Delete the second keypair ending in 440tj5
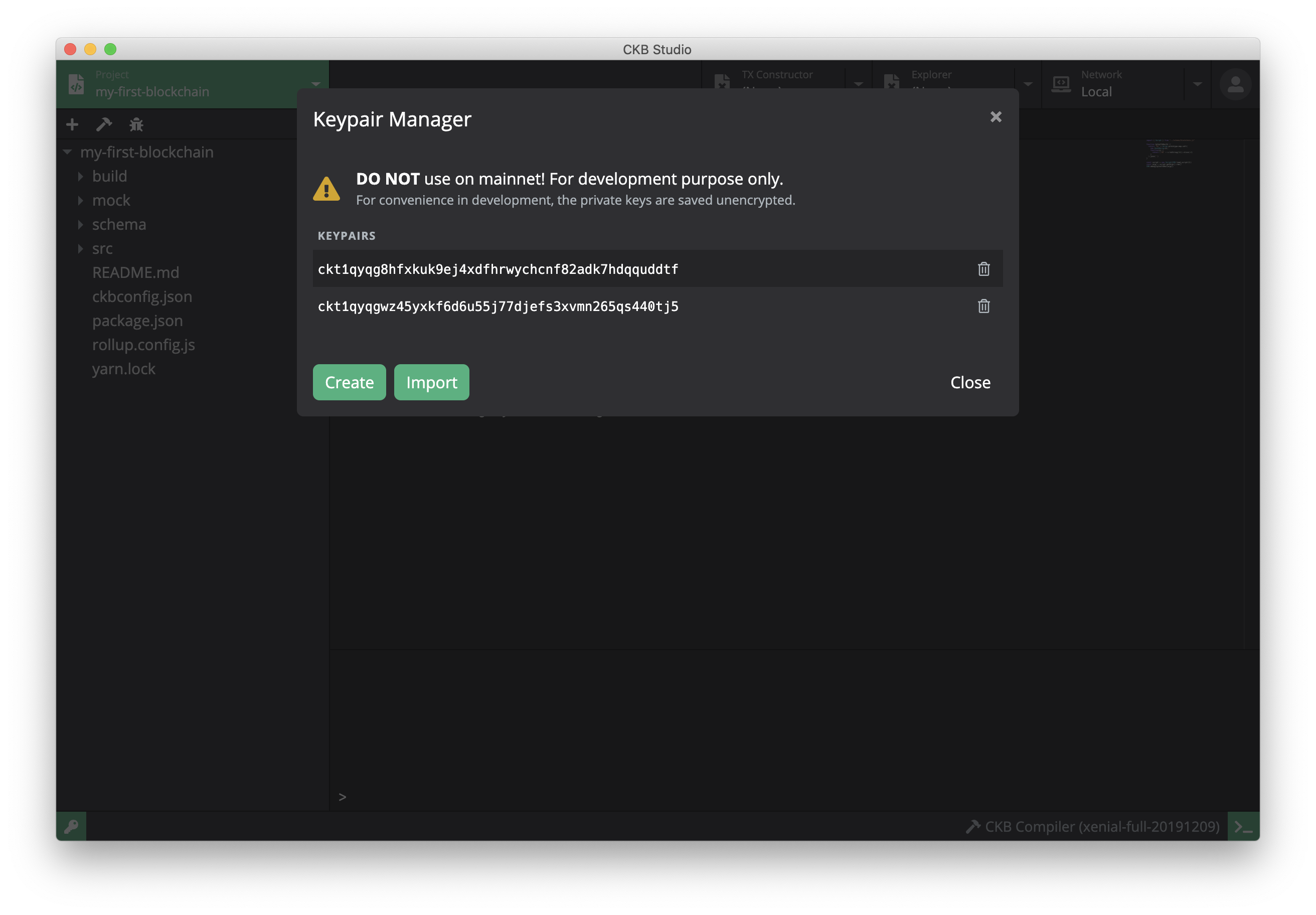1316x915 pixels. click(983, 306)
